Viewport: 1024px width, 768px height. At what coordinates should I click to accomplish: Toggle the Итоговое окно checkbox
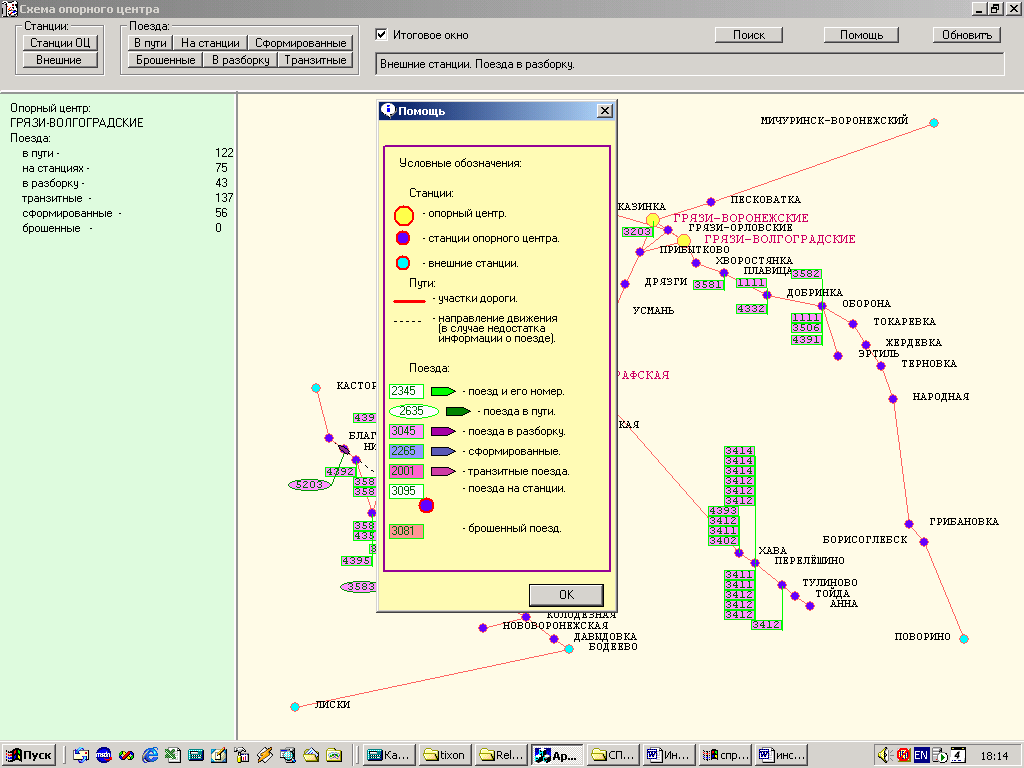click(382, 35)
